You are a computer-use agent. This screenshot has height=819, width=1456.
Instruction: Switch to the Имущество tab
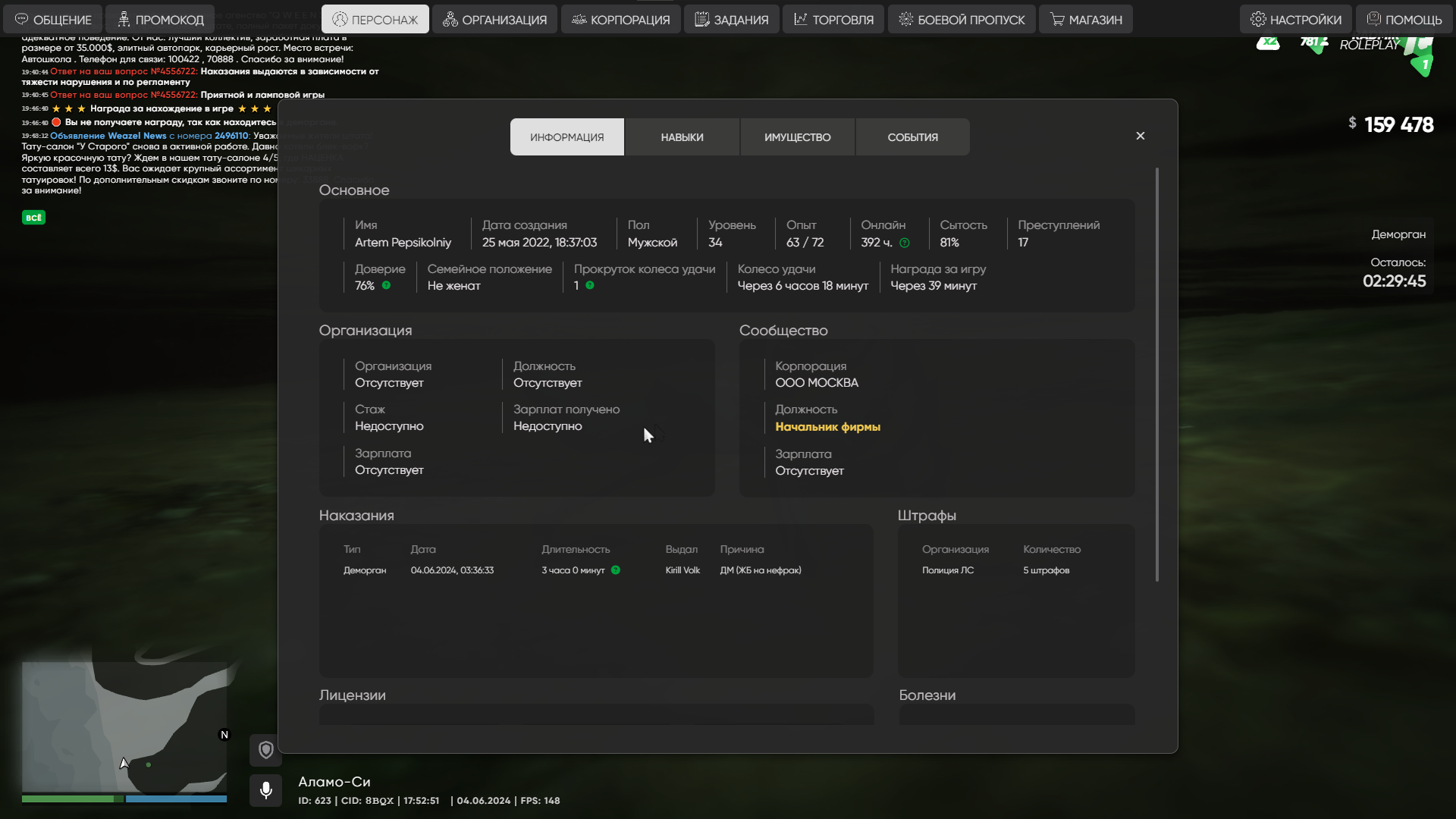(797, 137)
